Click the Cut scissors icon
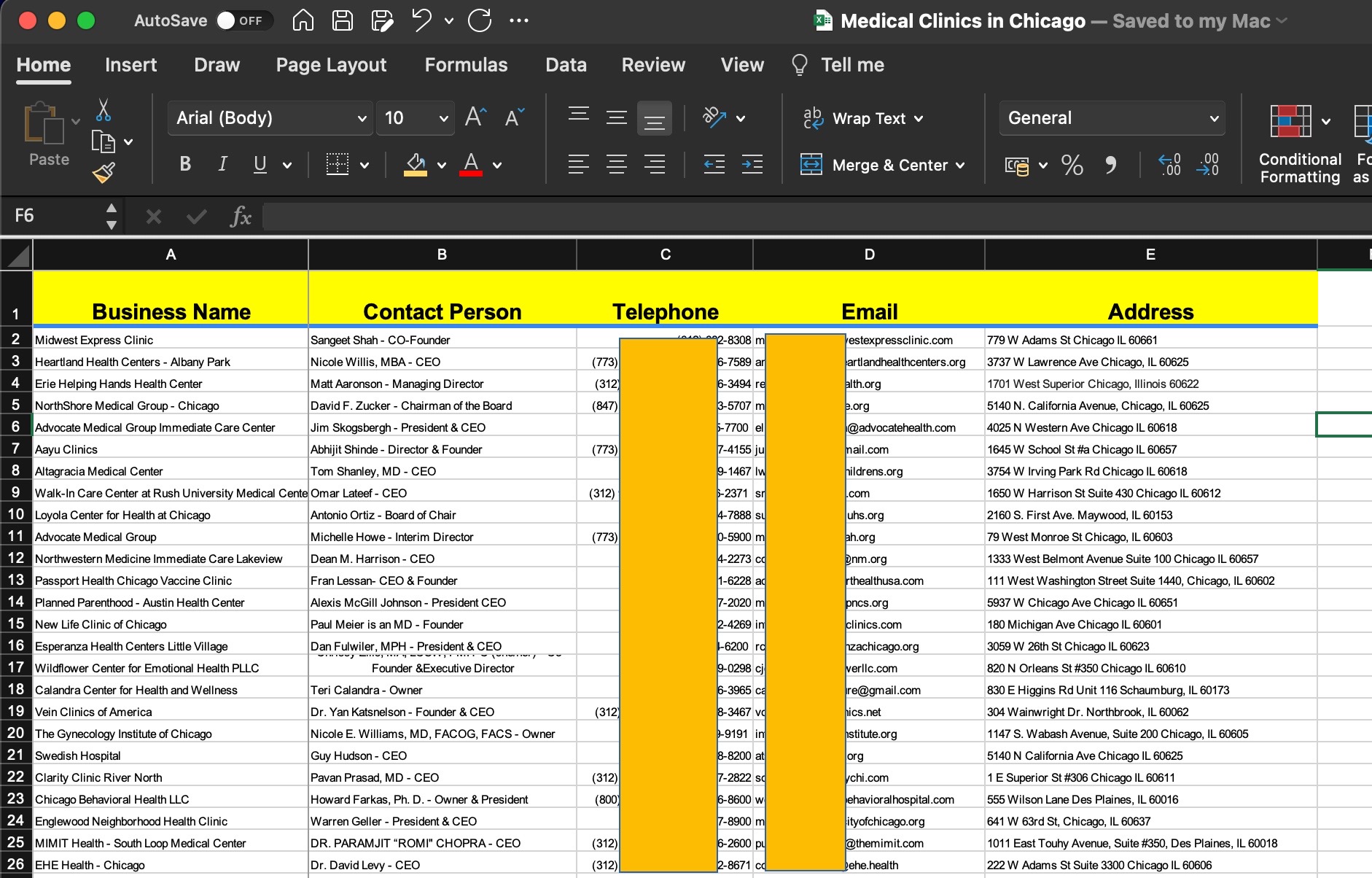This screenshot has width=1372, height=878. 104,110
